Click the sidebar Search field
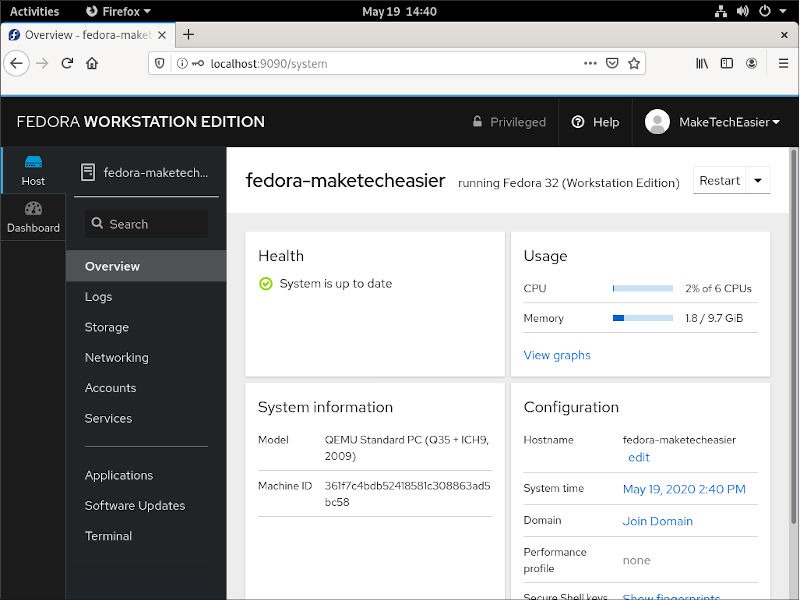800x600 pixels. click(x=146, y=224)
